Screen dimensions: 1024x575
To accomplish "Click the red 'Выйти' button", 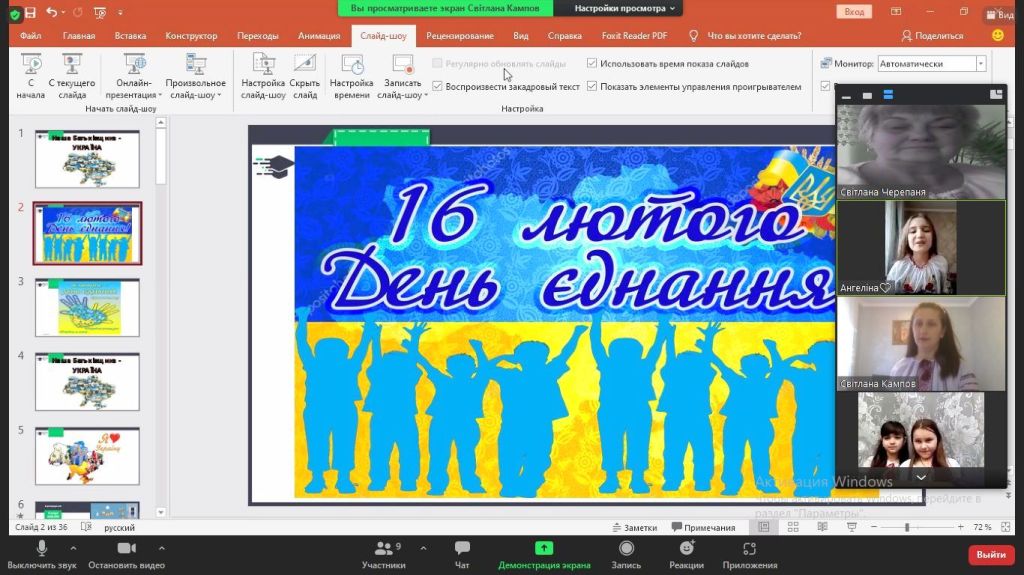I will [x=990, y=554].
